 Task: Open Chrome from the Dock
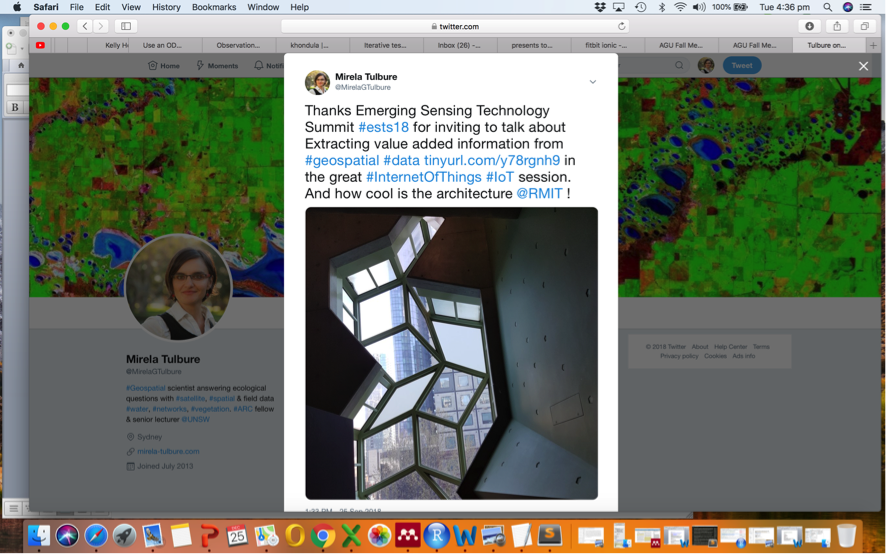[323, 535]
